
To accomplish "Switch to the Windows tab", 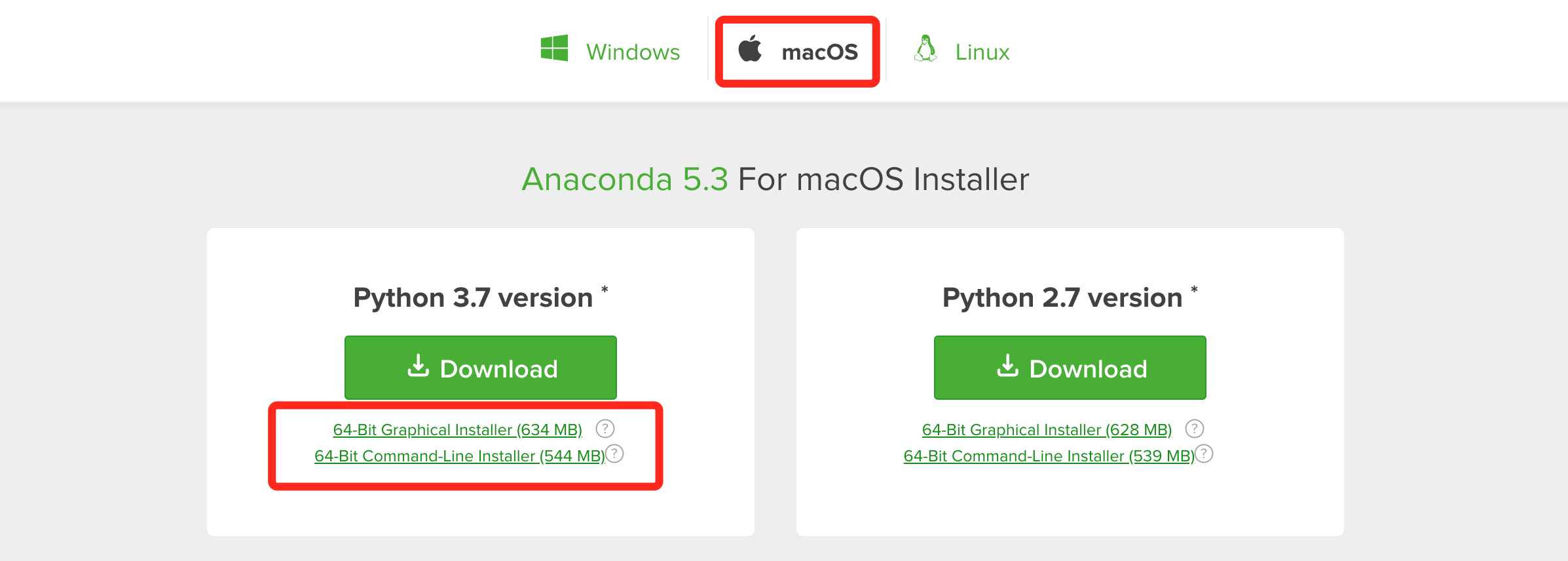I will [633, 51].
